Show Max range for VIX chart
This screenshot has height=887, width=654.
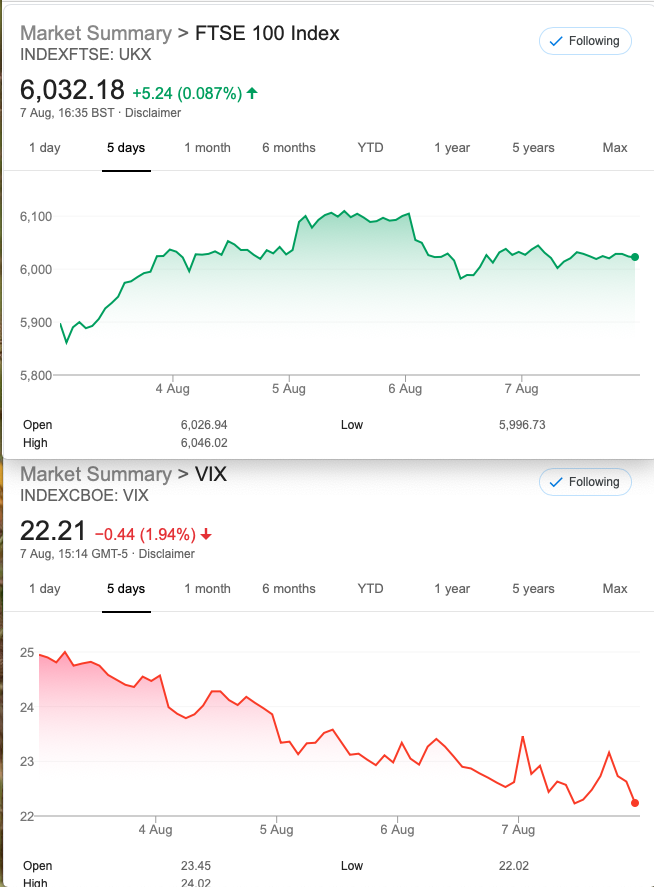614,589
